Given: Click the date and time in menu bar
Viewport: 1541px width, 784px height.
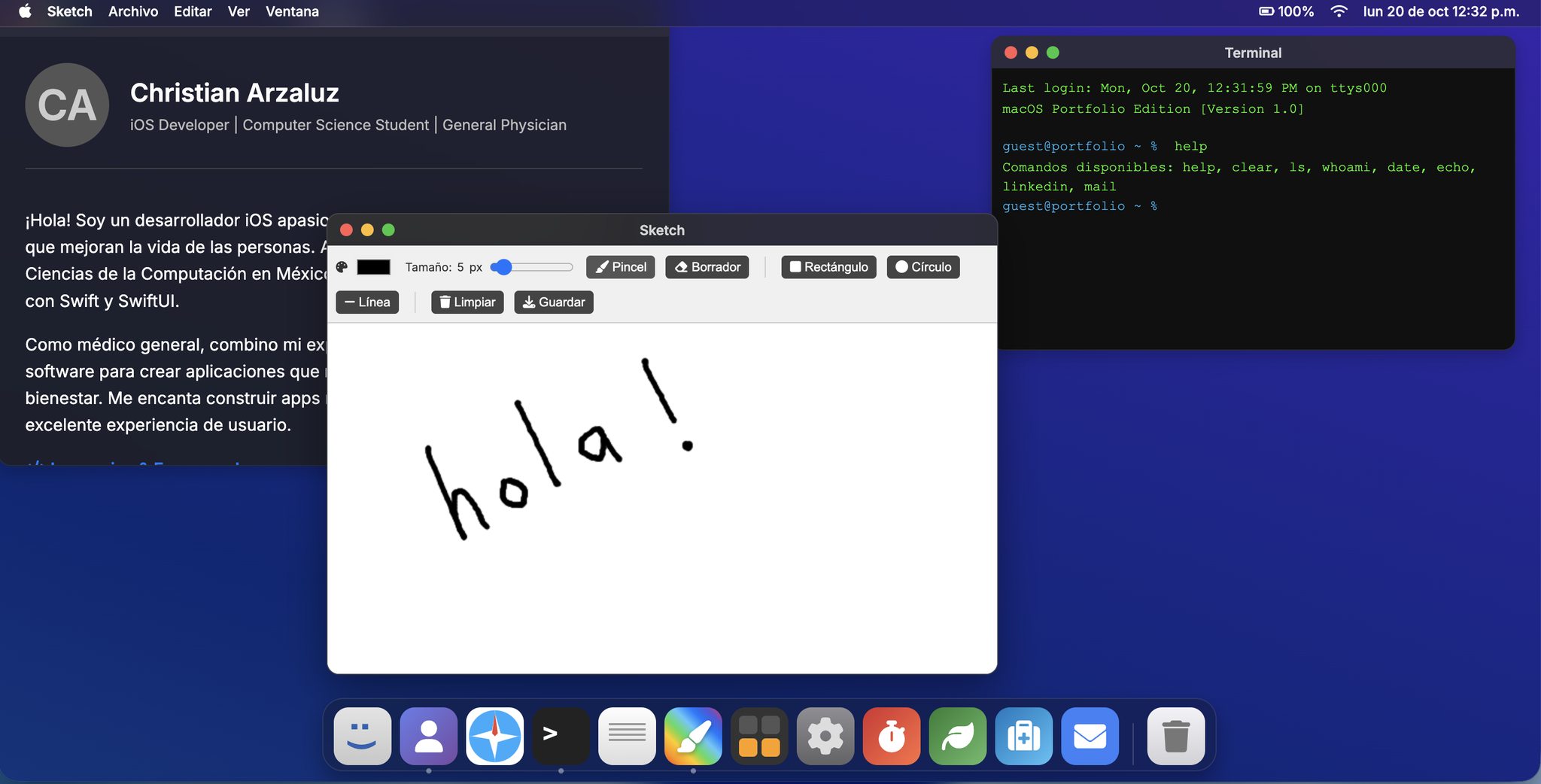Looking at the screenshot, I should point(1441,11).
